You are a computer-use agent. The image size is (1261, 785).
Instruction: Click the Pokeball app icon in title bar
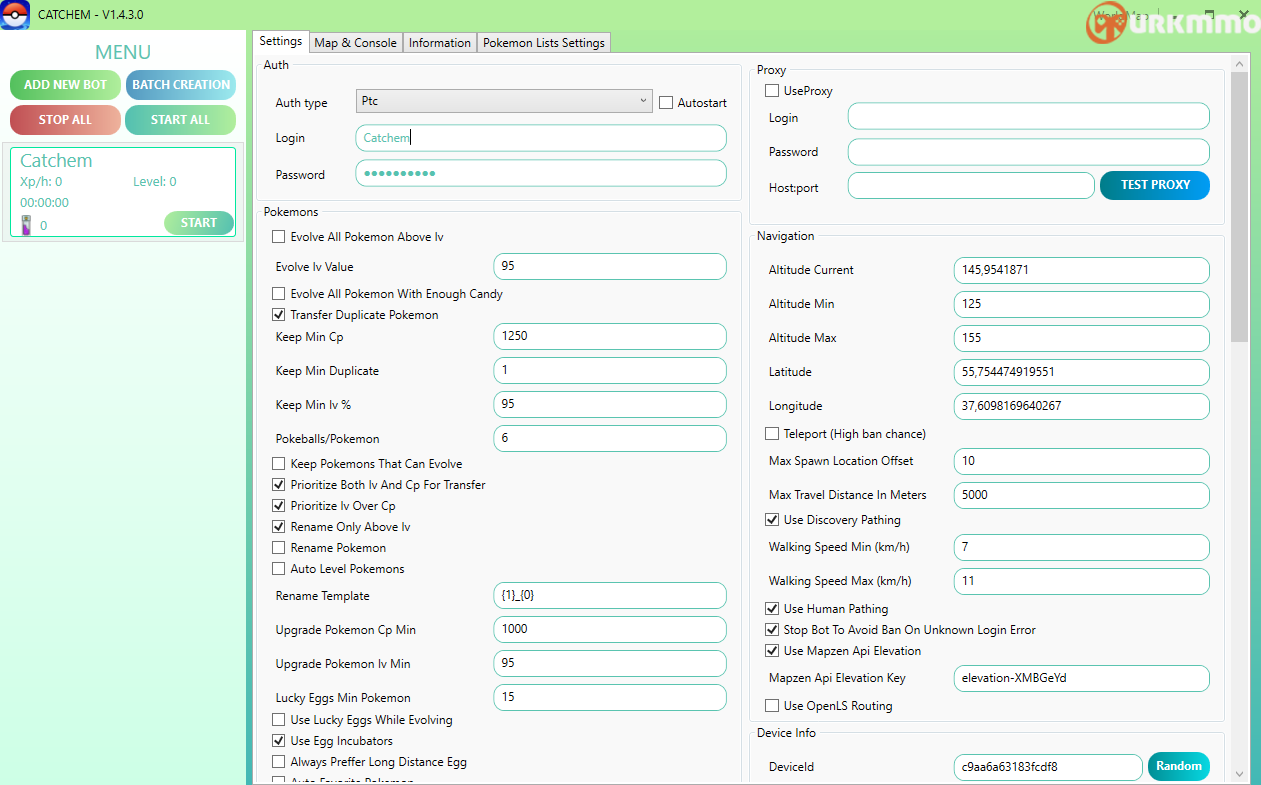pos(15,15)
